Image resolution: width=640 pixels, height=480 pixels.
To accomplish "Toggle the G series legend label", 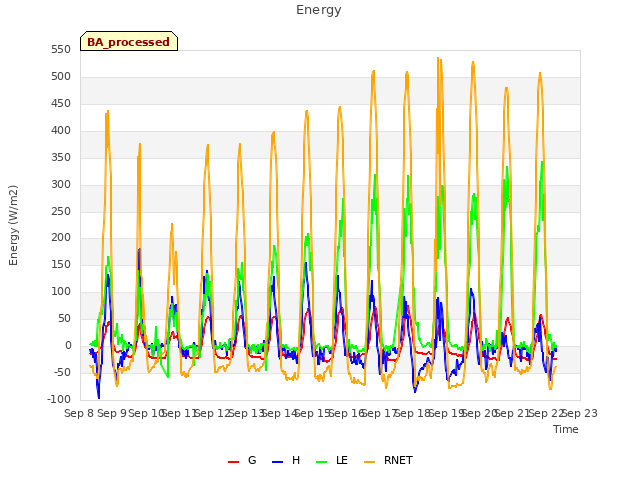I will pyautogui.click(x=252, y=460).
